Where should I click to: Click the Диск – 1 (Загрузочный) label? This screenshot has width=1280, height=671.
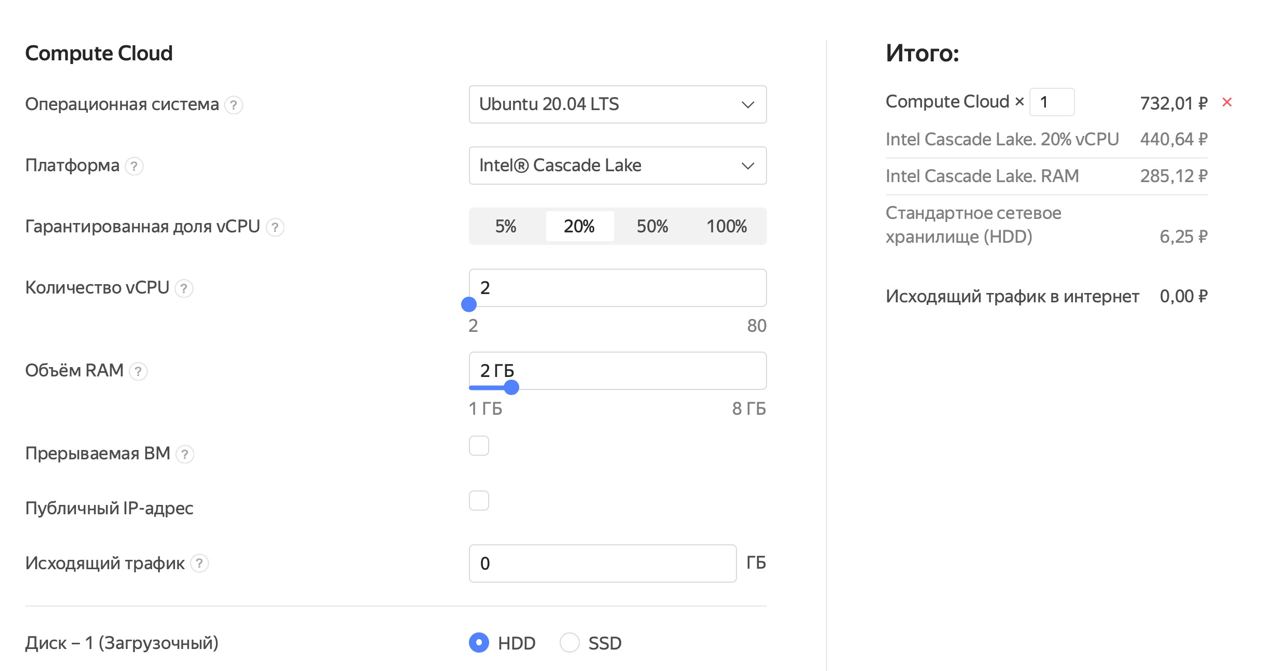point(122,643)
